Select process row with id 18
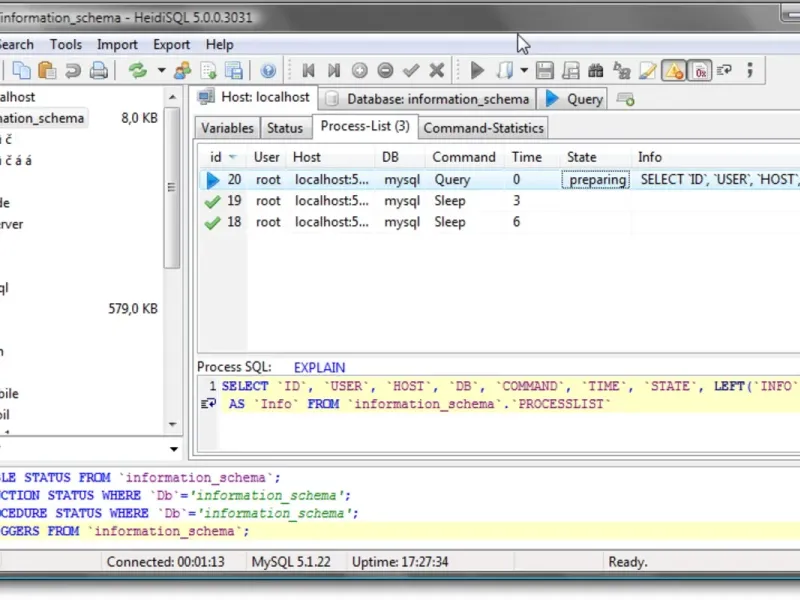 pyautogui.click(x=499, y=222)
